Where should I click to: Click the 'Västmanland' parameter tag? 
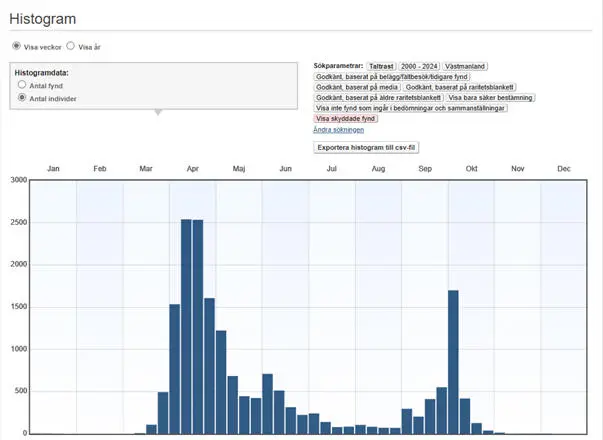click(x=465, y=66)
